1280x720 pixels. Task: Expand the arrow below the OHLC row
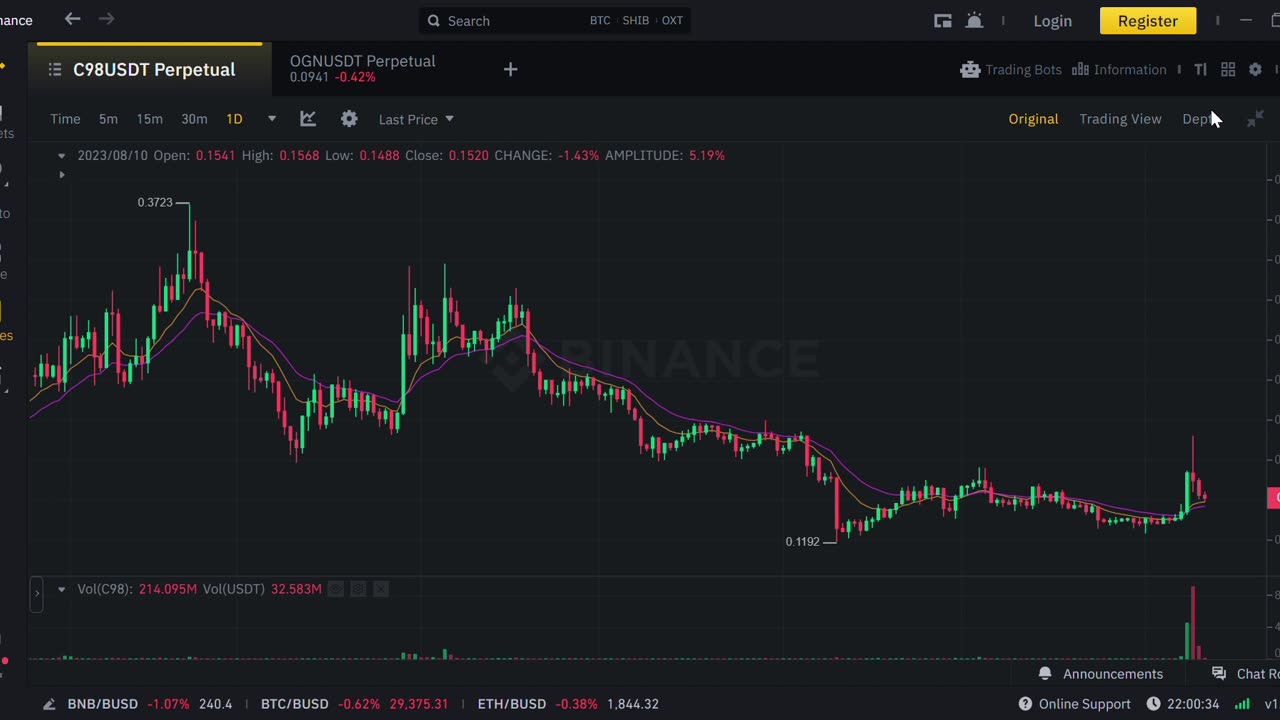(61, 175)
